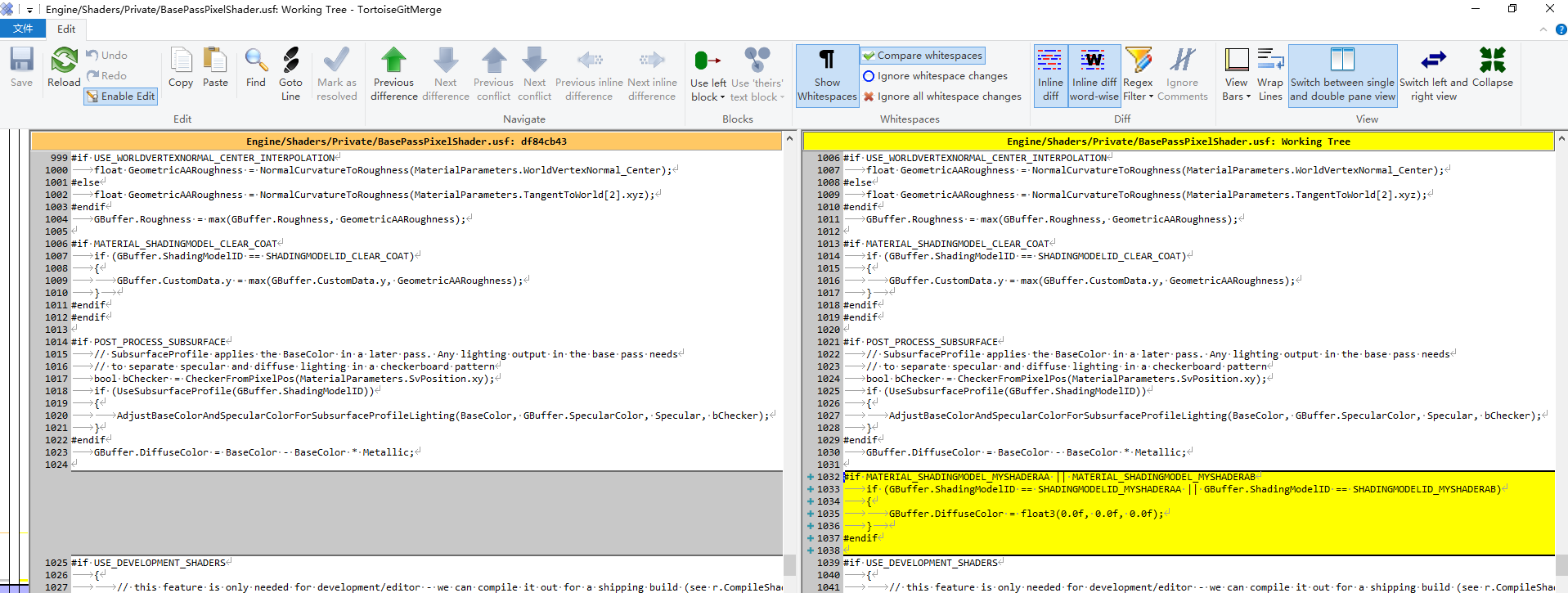1568x593 pixels.
Task: Click right line 1013 MATERIAL_SHADINGMODEL_CLEAR_COAT
Action: tap(1198, 244)
